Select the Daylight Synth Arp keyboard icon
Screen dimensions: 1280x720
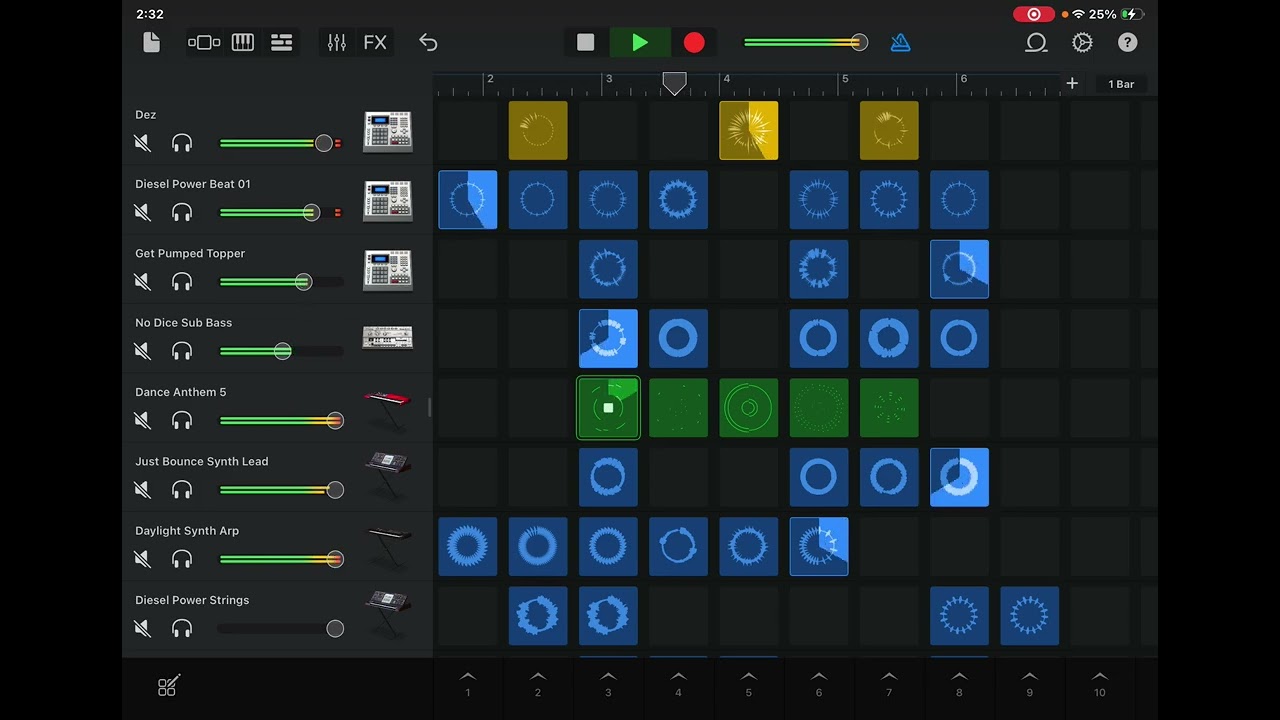388,548
